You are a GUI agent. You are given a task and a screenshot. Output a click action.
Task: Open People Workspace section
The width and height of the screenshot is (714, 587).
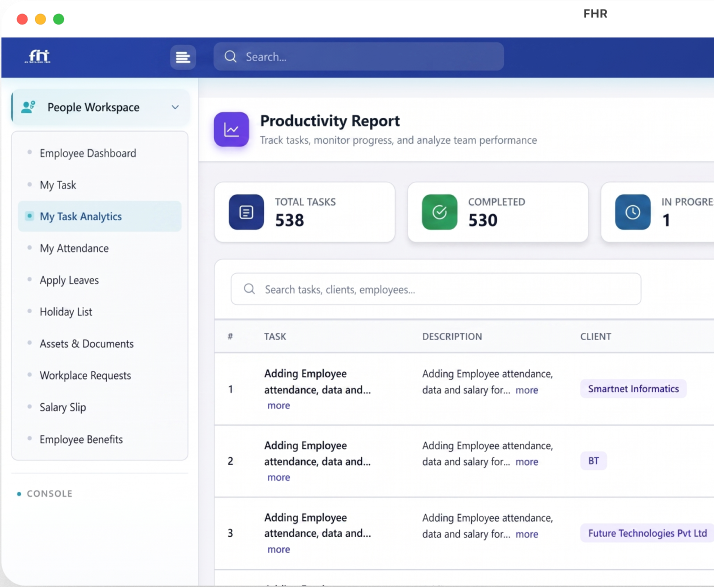point(100,107)
